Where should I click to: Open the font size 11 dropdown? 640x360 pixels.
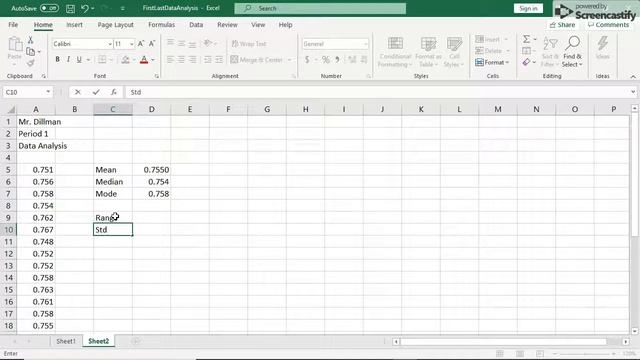coord(131,44)
